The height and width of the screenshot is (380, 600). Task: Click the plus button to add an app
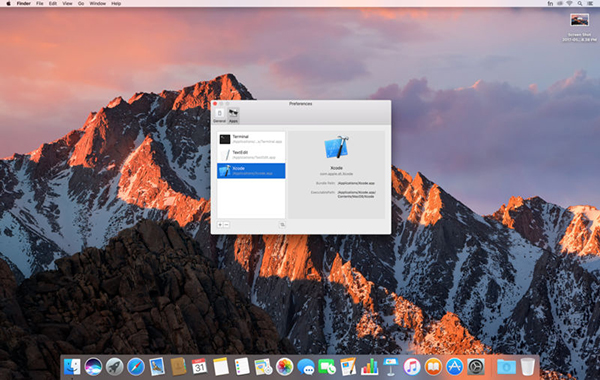click(x=220, y=225)
